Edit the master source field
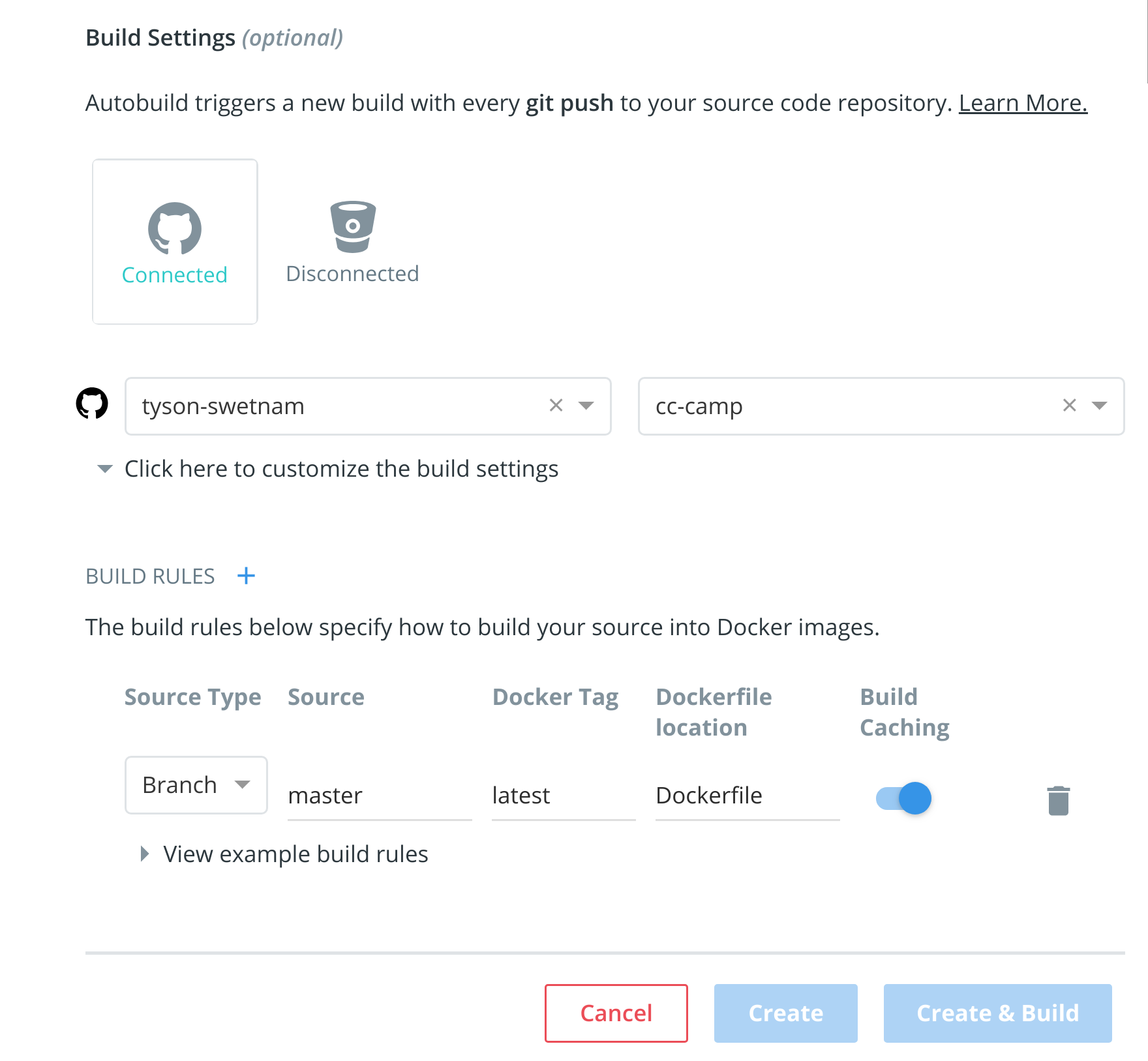Viewport: 1148px width, 1061px height. coord(380,796)
